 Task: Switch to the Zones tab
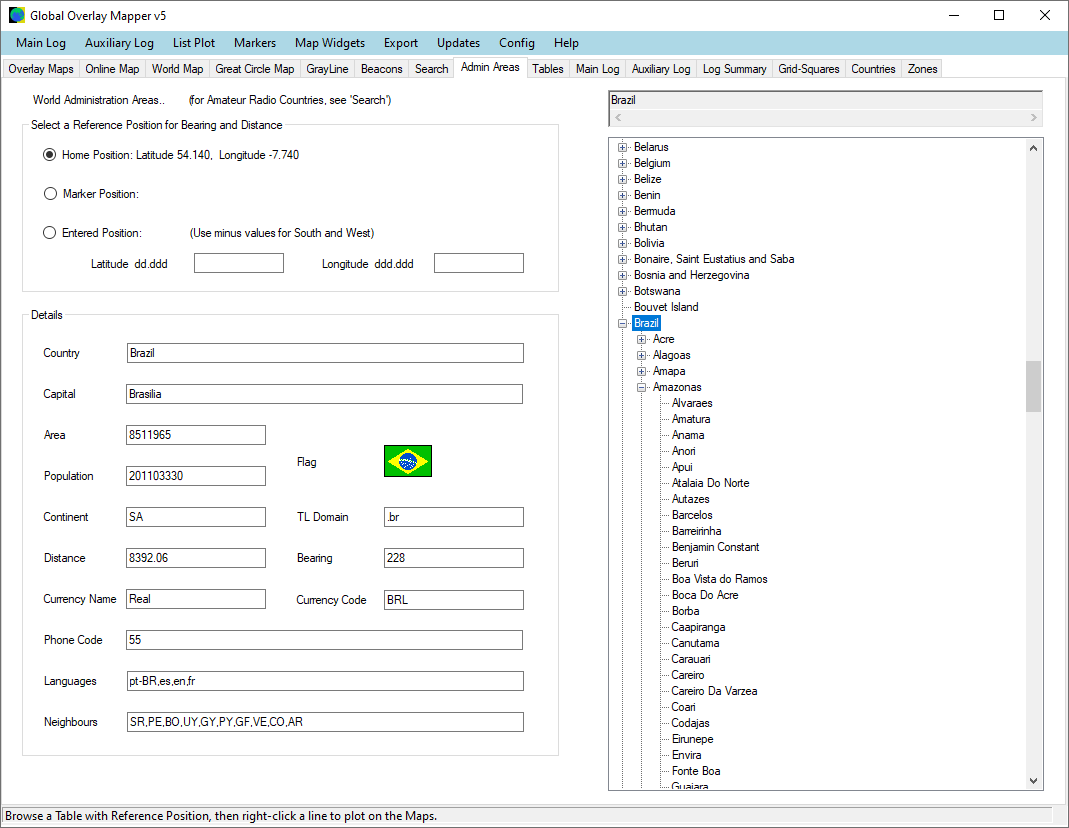coord(922,69)
